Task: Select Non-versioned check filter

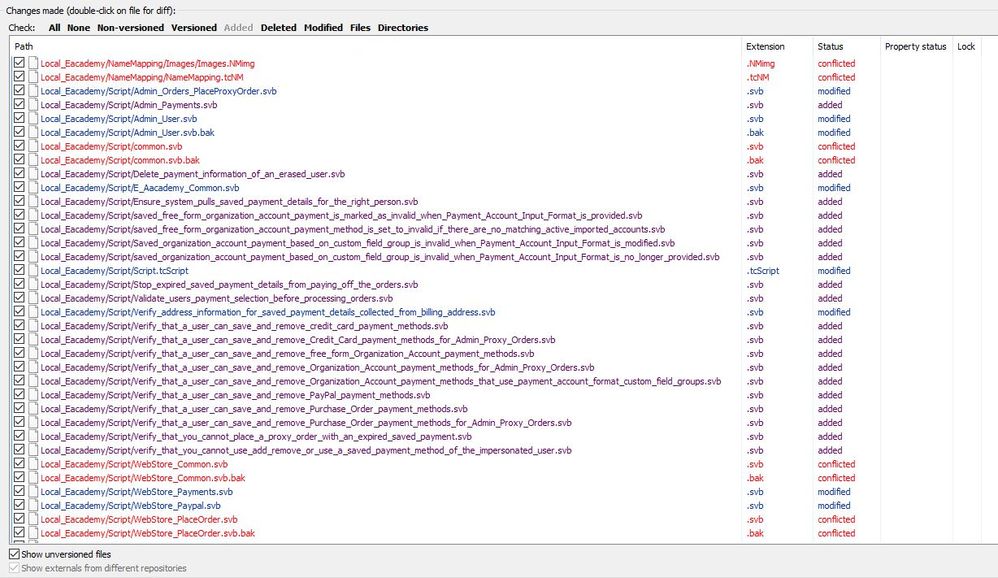Action: pyautogui.click(x=130, y=28)
